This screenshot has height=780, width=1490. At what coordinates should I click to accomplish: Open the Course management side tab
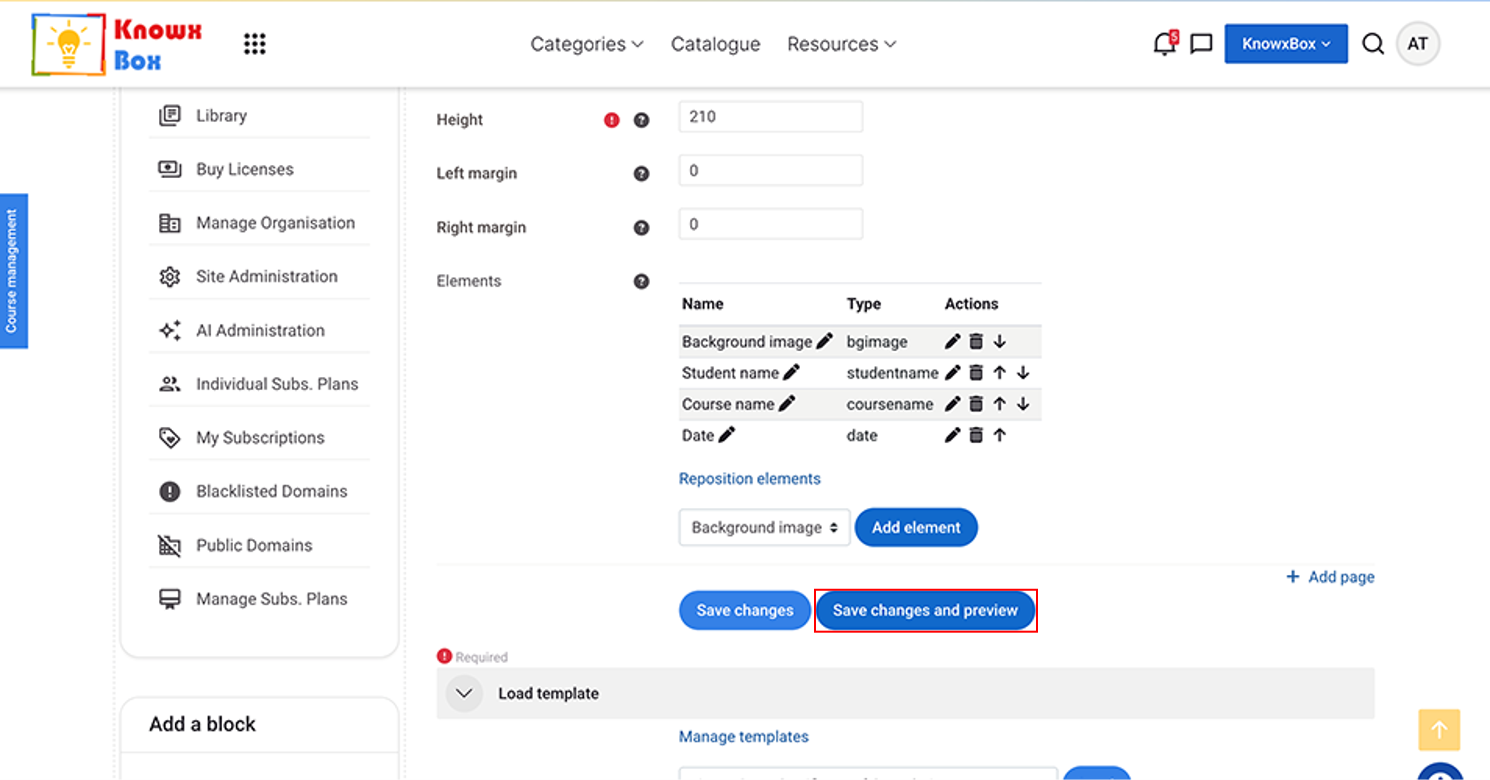[13, 271]
